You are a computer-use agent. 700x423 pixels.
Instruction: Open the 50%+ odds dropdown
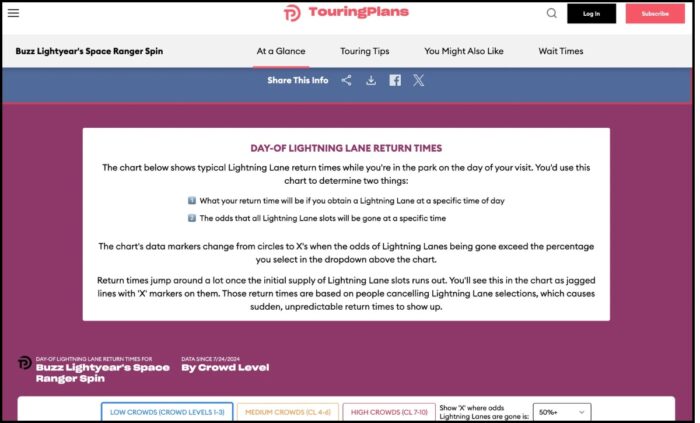coord(562,412)
